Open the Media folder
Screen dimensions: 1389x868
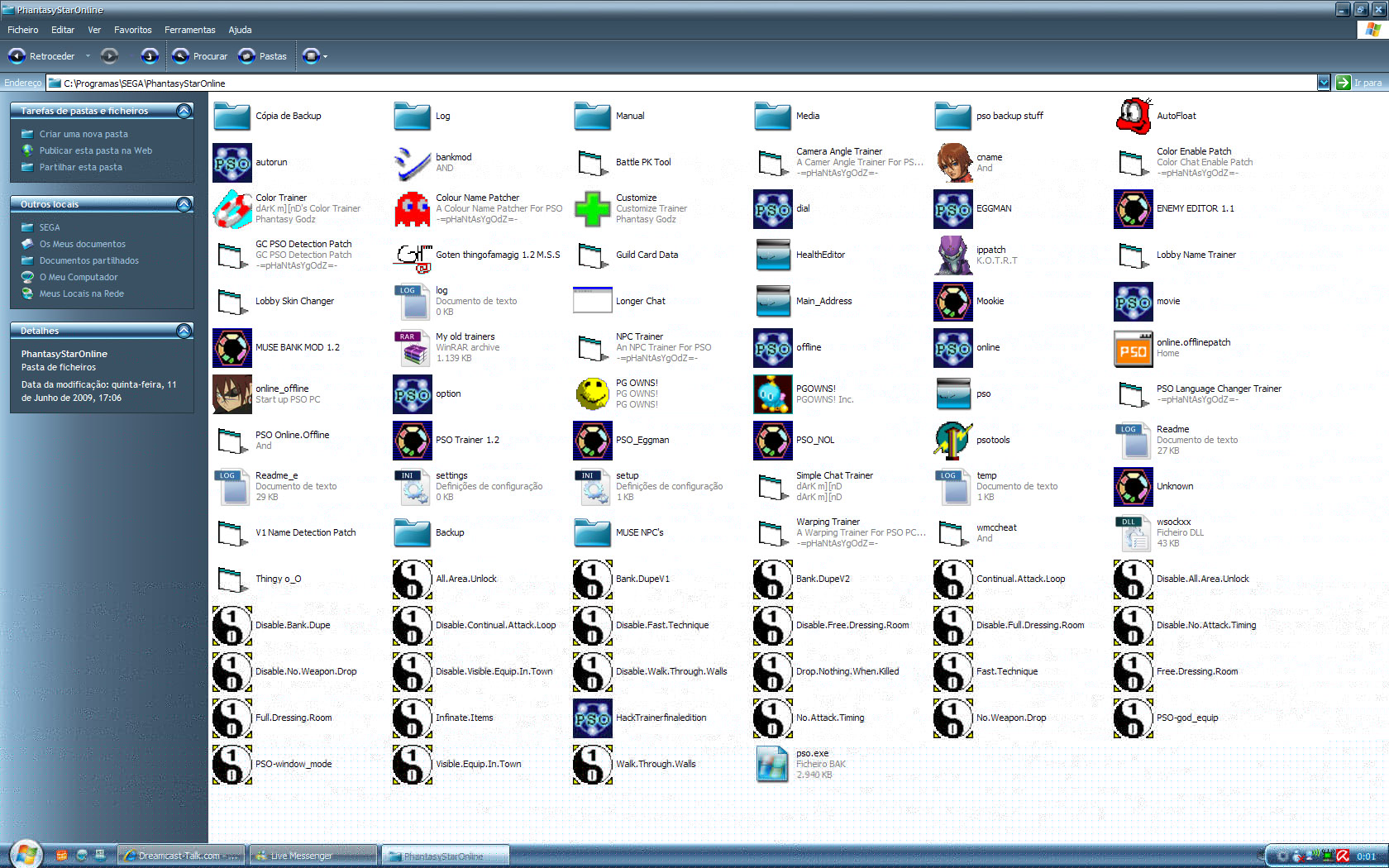[772, 116]
